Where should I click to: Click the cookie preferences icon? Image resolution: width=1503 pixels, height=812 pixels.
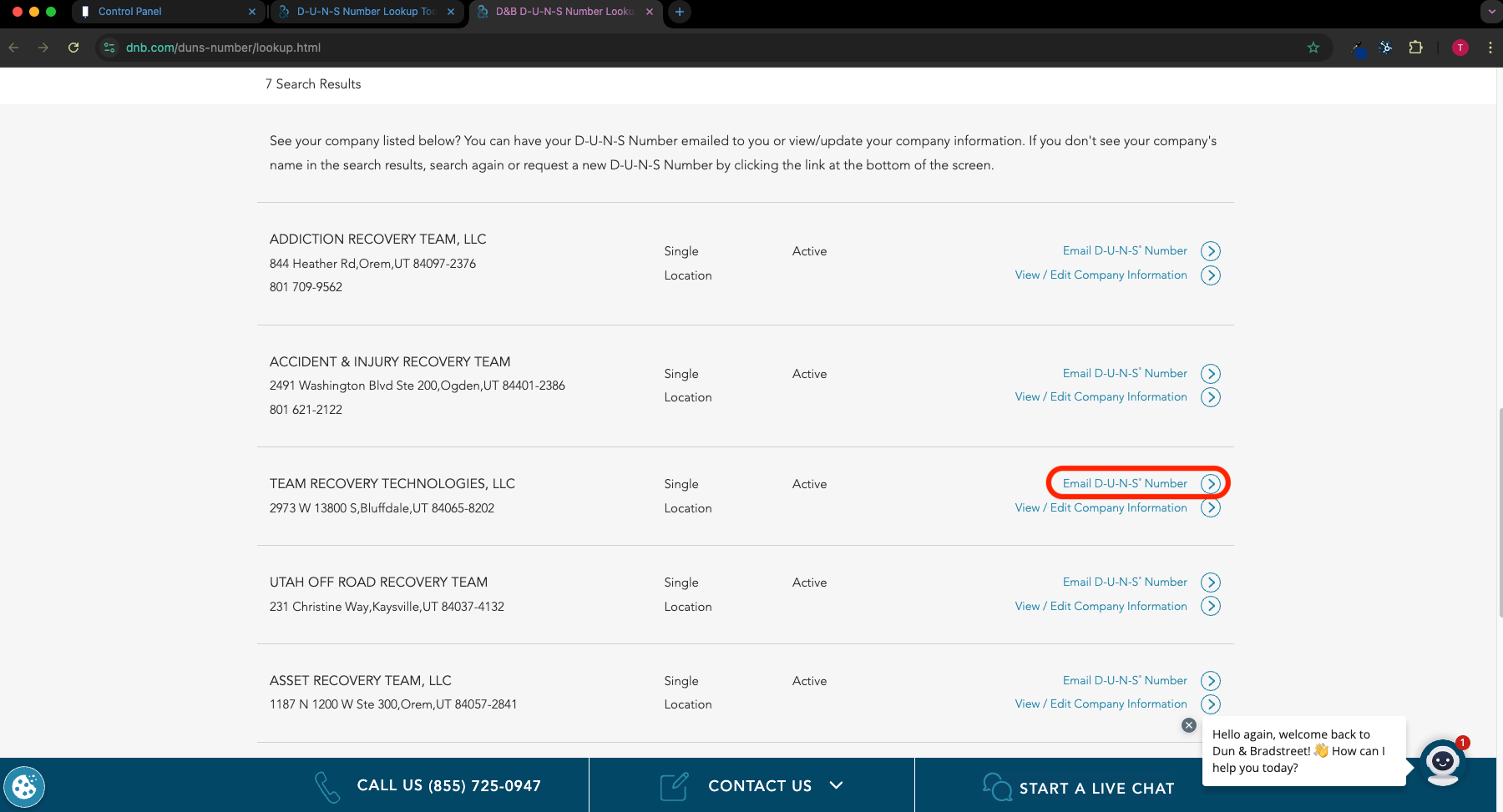pos(24,786)
